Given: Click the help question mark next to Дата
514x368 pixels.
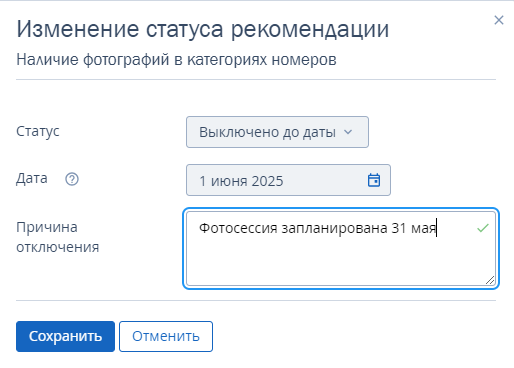Looking at the screenshot, I should pos(72,179).
